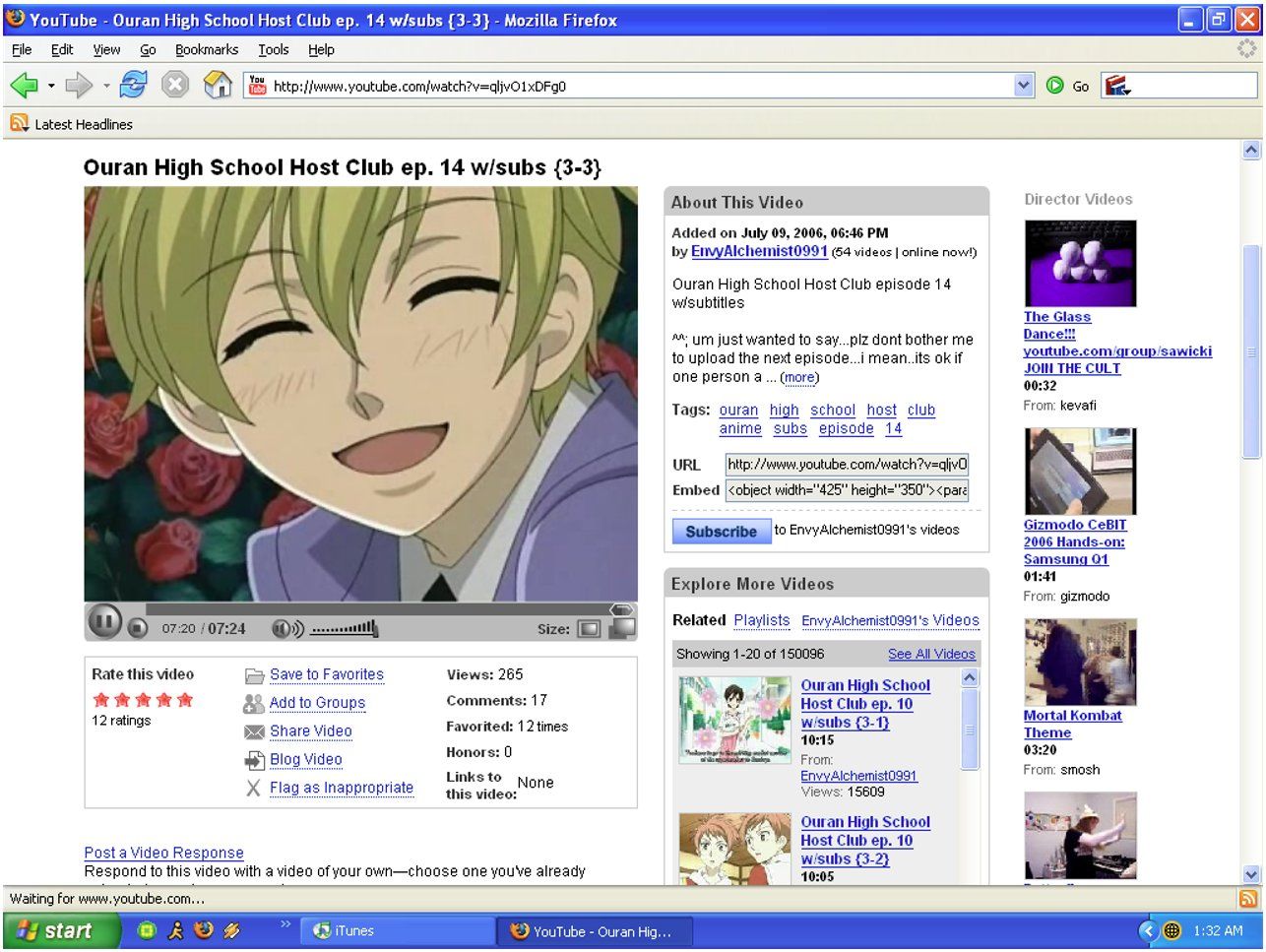This screenshot has width=1266, height=952.
Task: Click Blog Video link
Action: point(305,759)
